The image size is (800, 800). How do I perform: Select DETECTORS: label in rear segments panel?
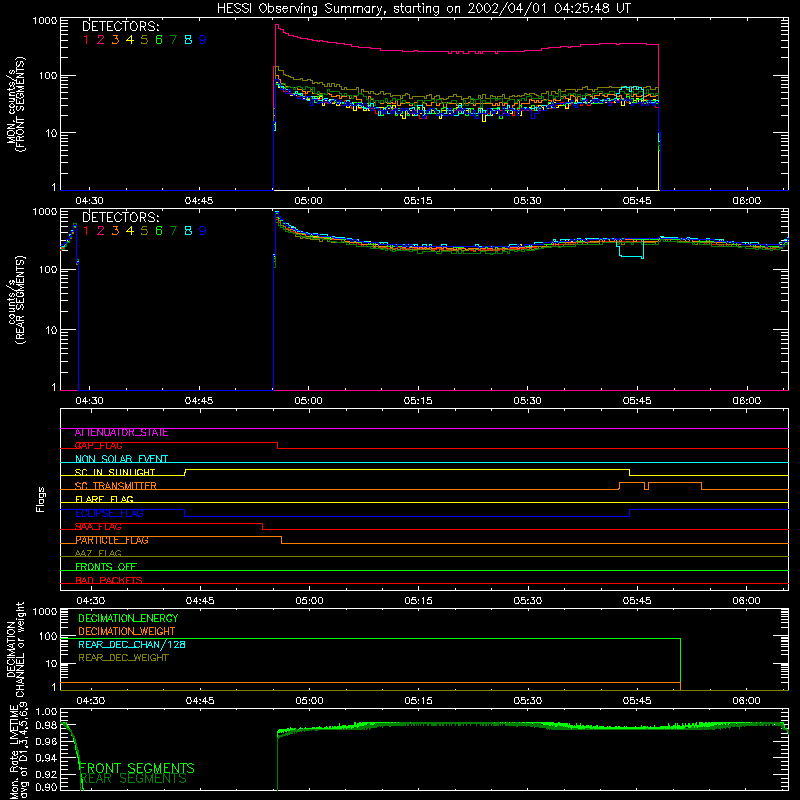pyautogui.click(x=120, y=217)
